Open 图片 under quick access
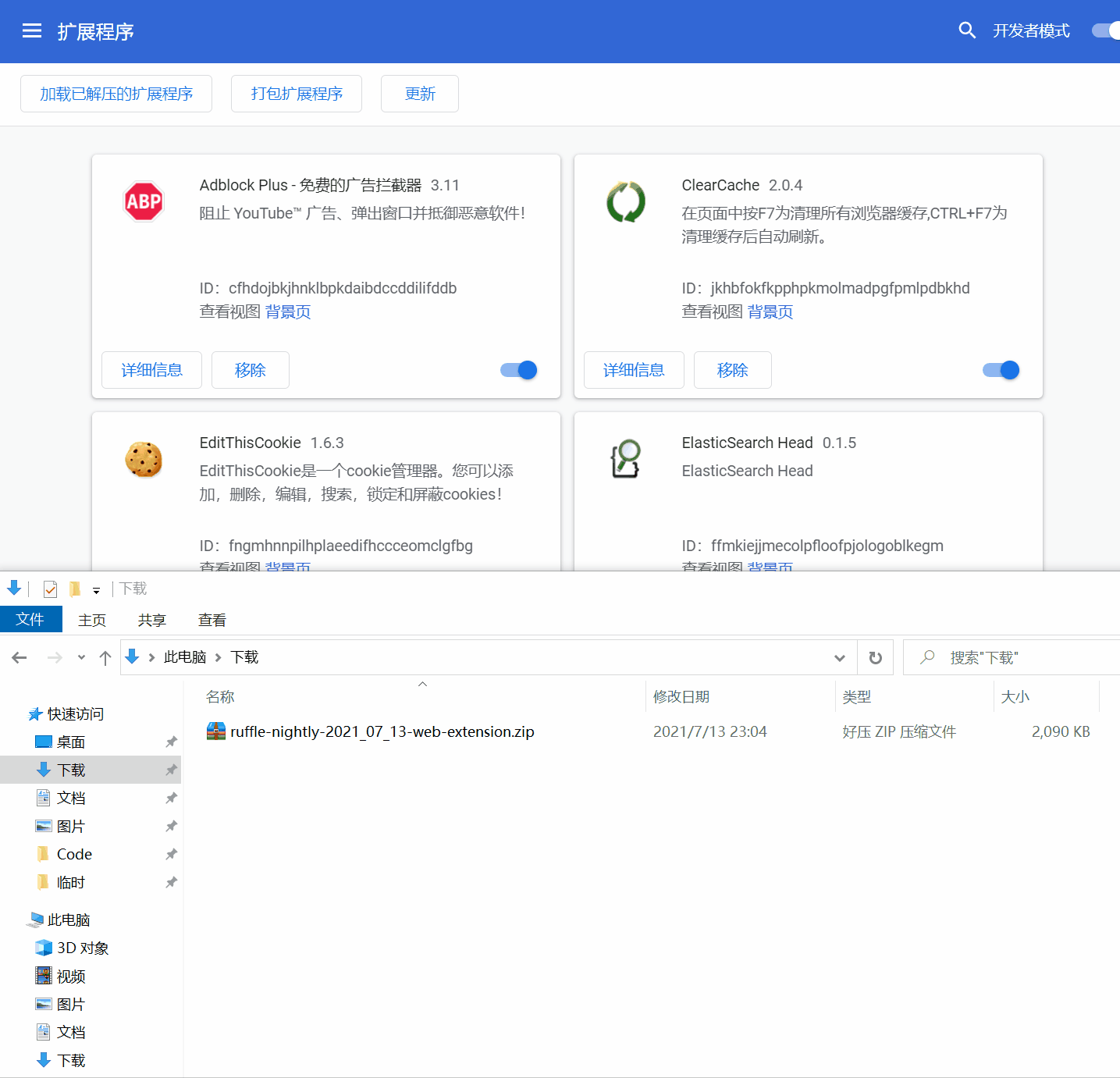This screenshot has width=1120, height=1078. [71, 826]
